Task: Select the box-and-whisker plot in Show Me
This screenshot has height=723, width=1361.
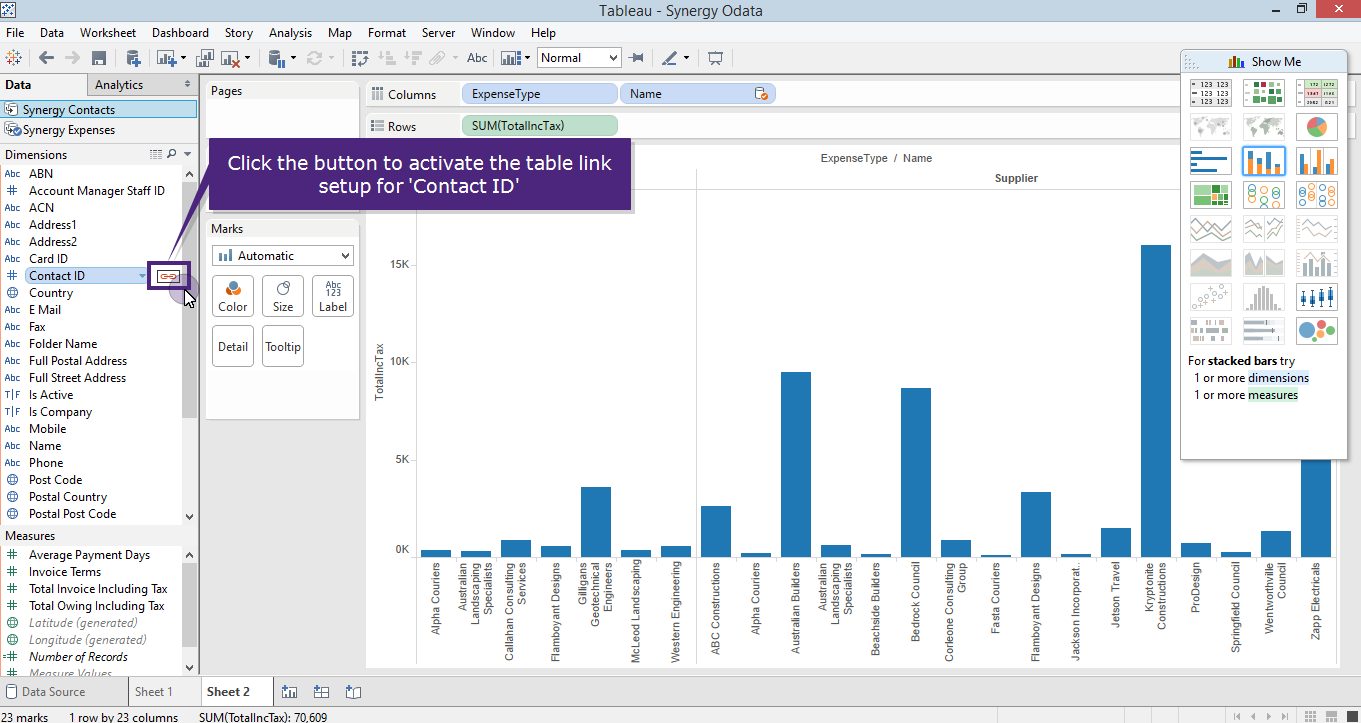Action: pyautogui.click(x=1316, y=297)
